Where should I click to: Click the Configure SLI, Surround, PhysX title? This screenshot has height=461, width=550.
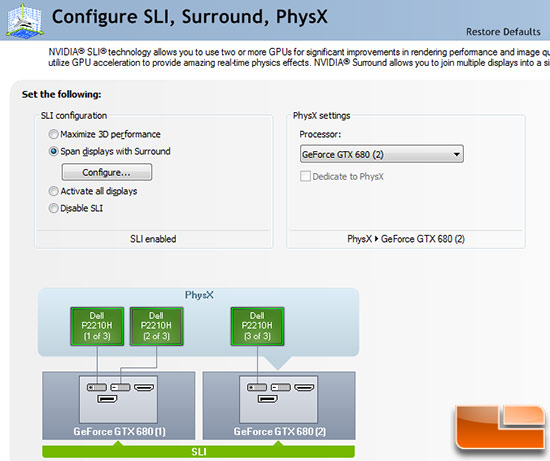tap(190, 16)
